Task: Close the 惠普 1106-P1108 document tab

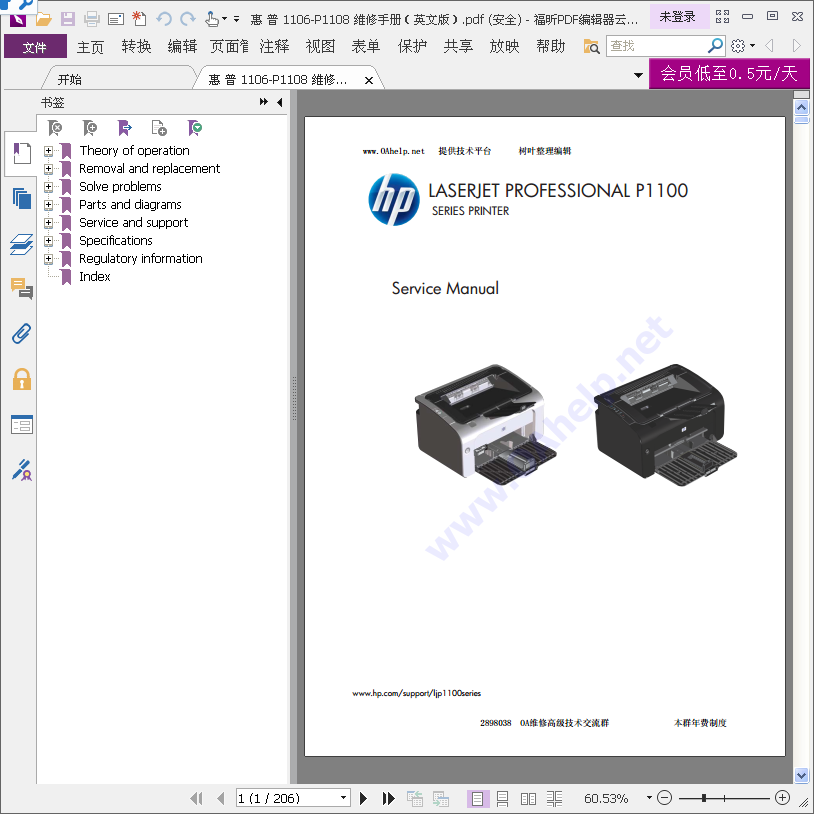Action: click(369, 80)
